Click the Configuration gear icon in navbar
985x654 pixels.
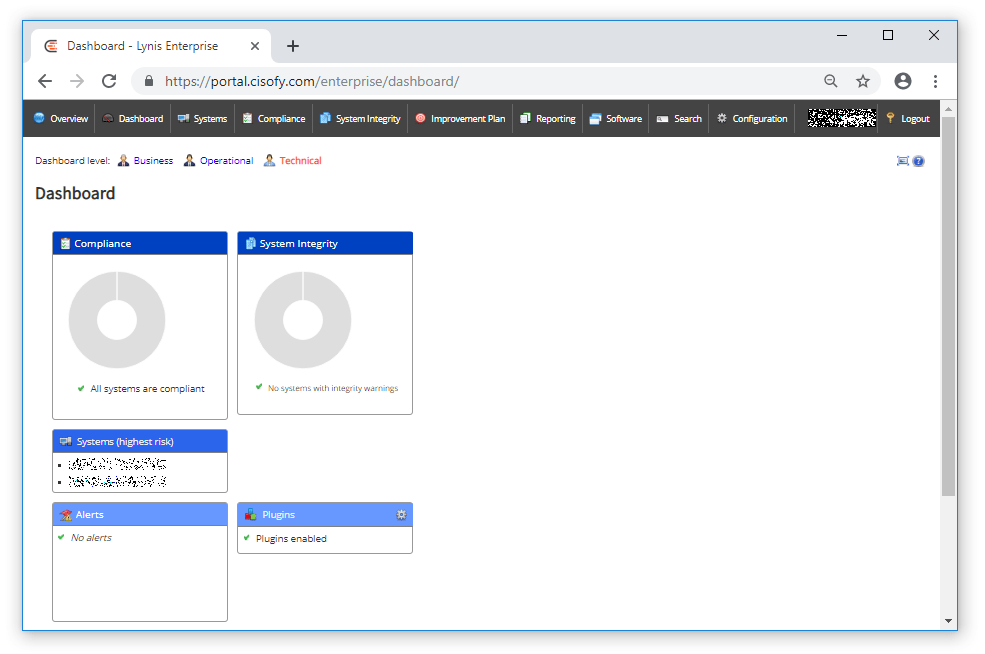[x=722, y=117]
